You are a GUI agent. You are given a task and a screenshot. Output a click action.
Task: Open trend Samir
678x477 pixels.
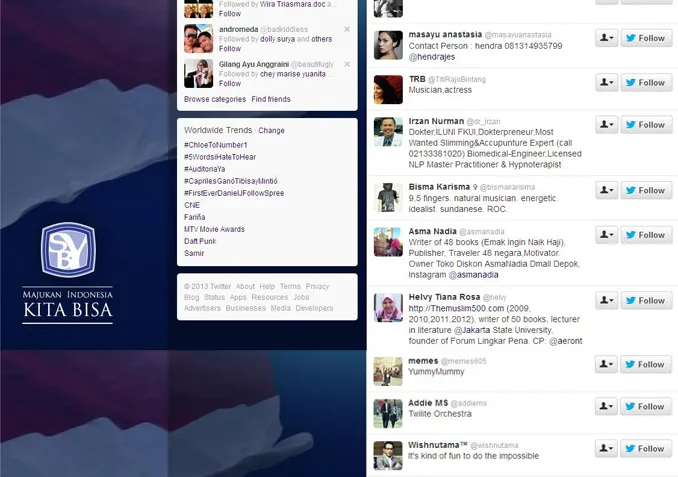click(194, 253)
